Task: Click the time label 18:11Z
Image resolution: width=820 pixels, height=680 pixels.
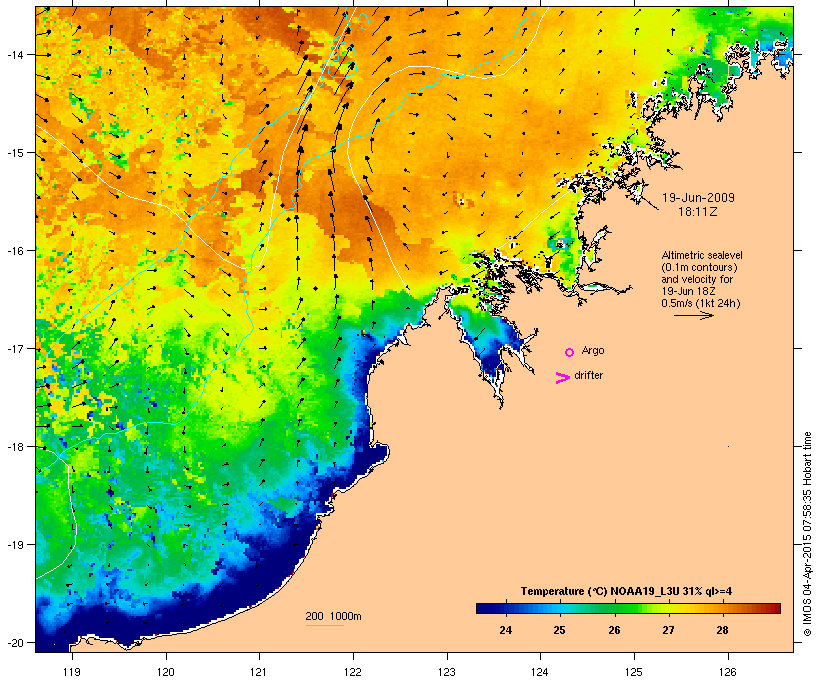Action: pos(697,212)
